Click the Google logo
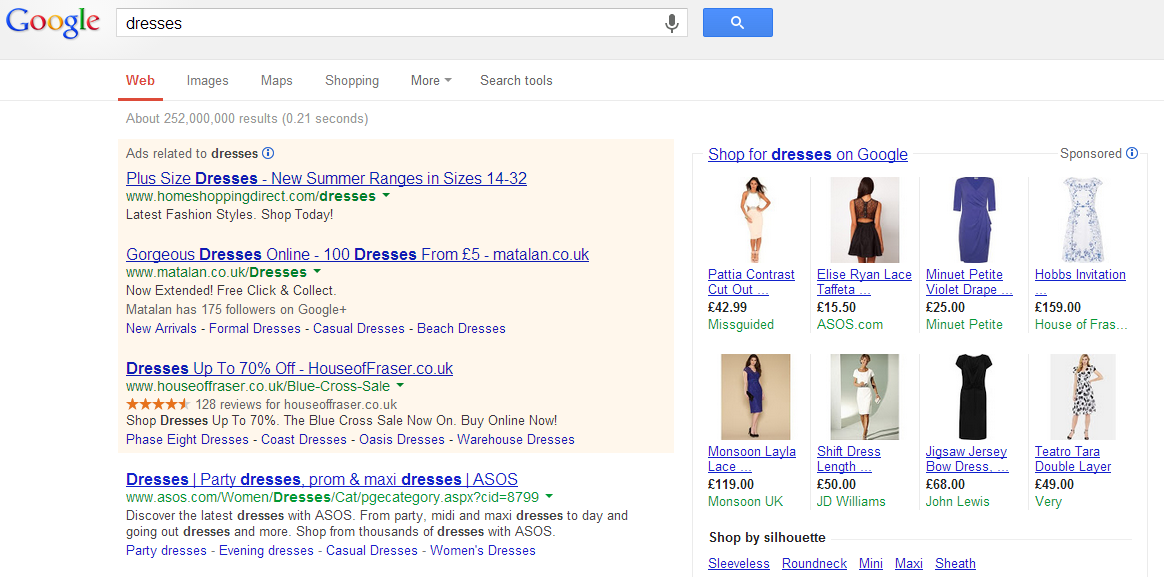 (x=53, y=23)
